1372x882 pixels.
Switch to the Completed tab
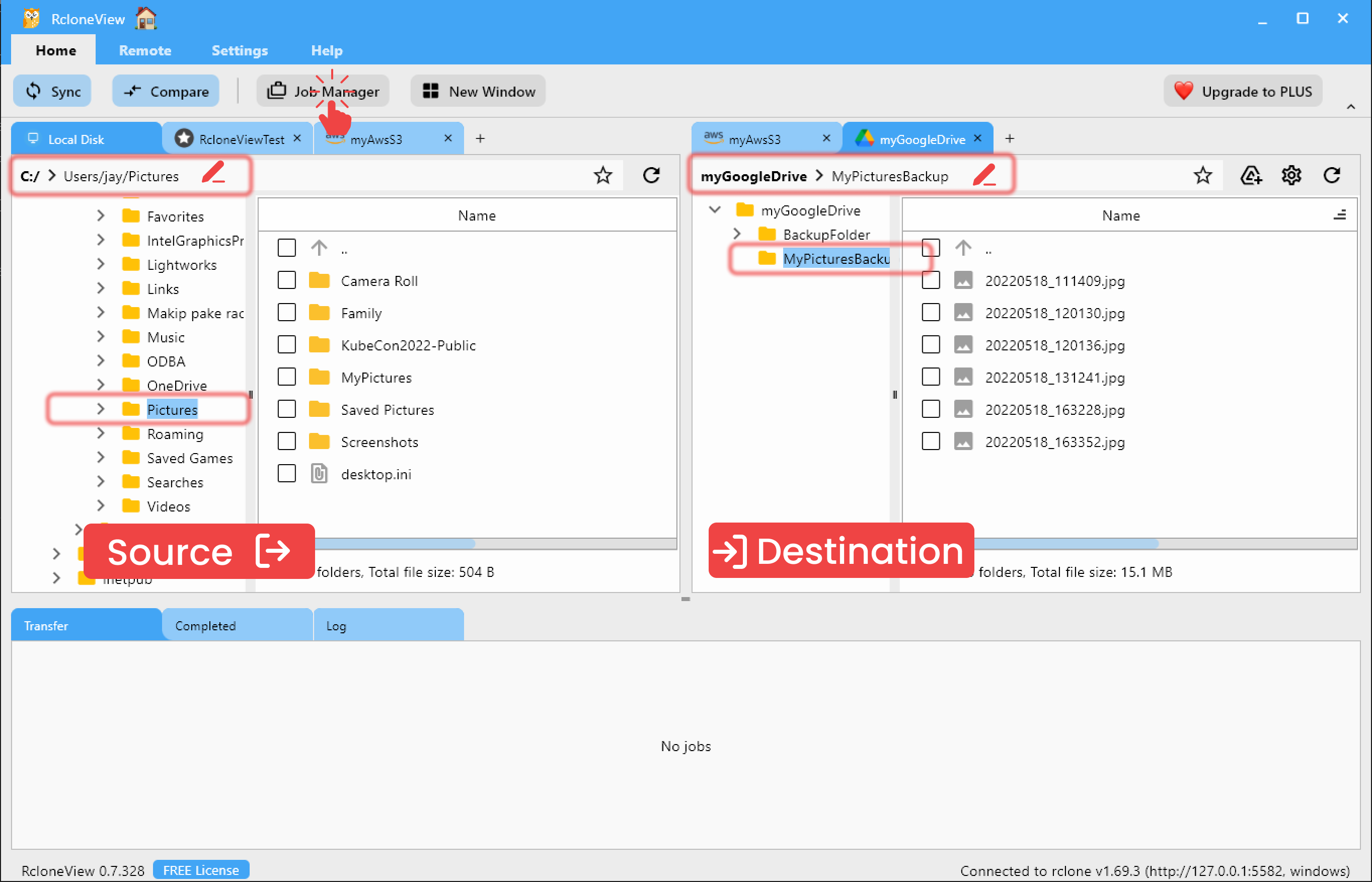(237, 625)
